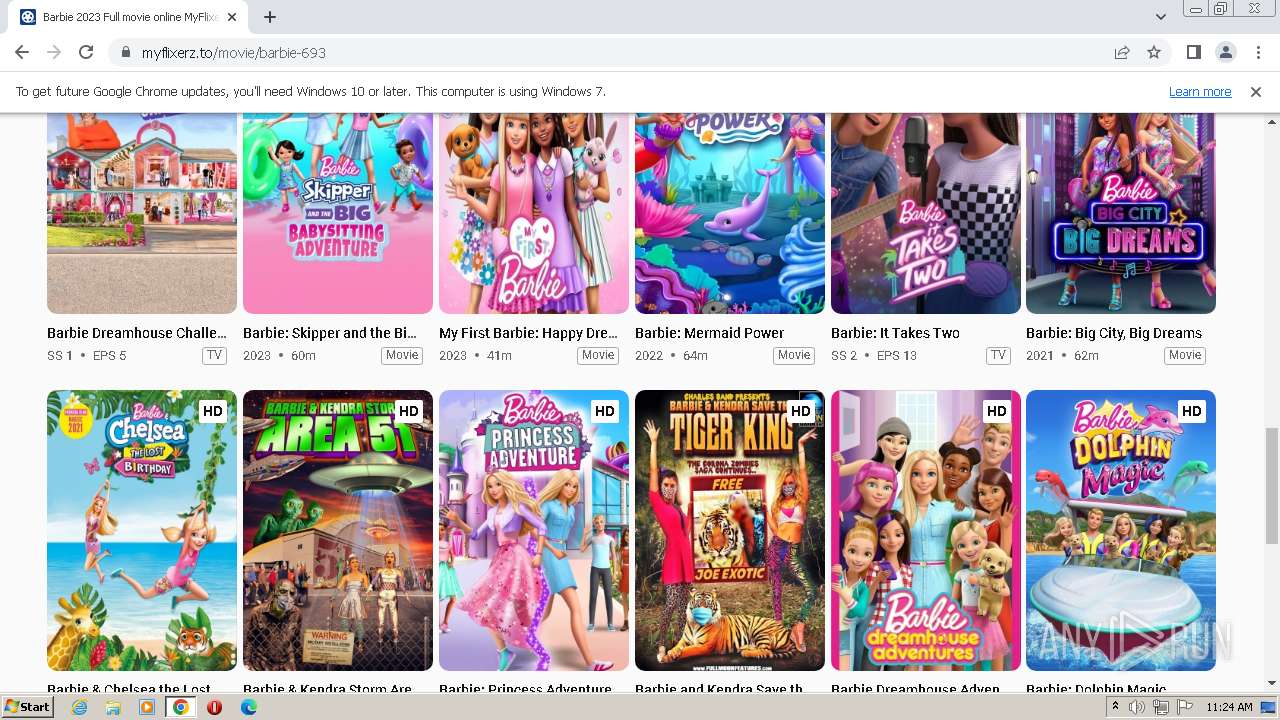Close the Barbie 2023 tab
The width and height of the screenshot is (1280, 720).
[232, 17]
